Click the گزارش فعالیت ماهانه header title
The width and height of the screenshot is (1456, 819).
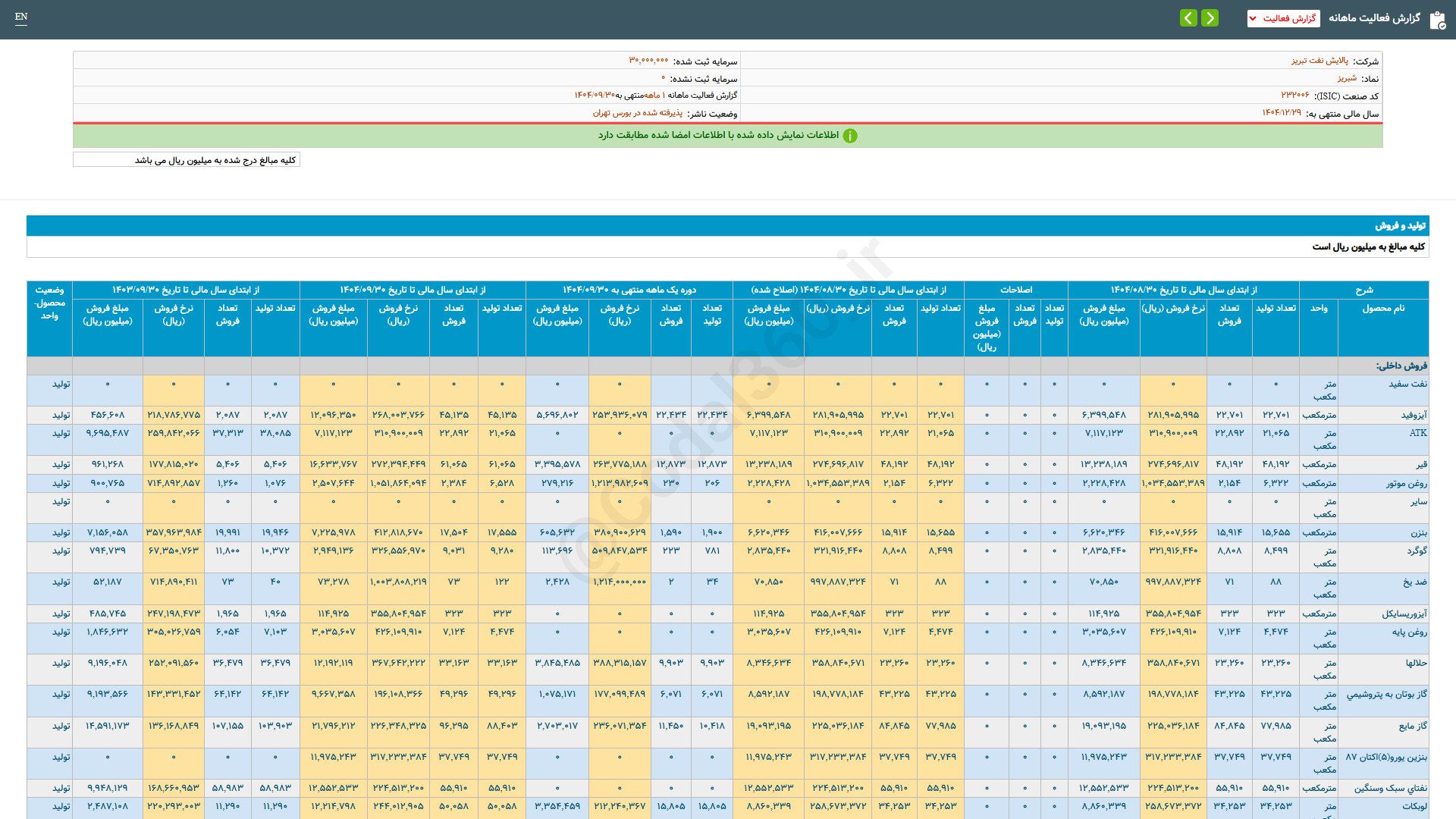tap(1374, 18)
